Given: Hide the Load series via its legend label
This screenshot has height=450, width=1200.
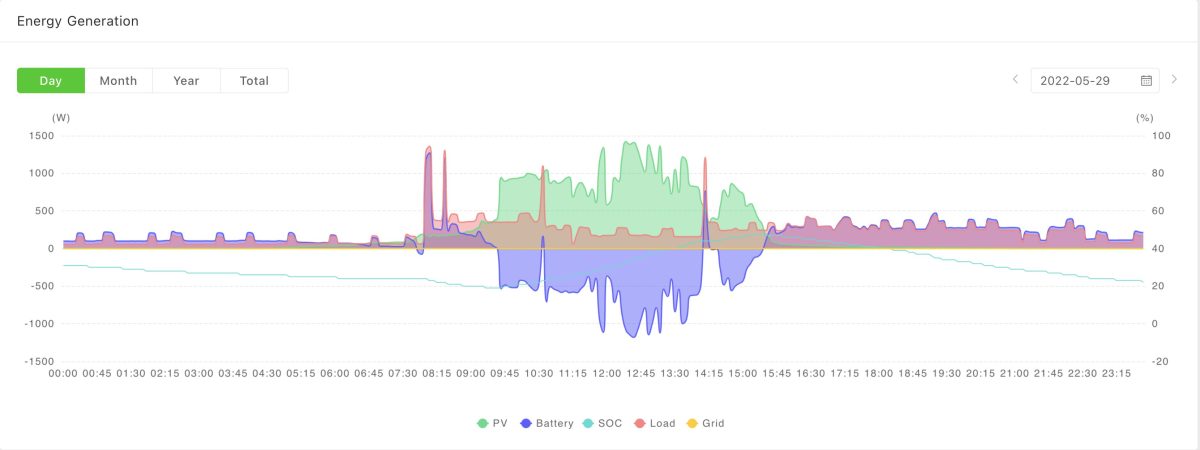Looking at the screenshot, I should point(662,424).
